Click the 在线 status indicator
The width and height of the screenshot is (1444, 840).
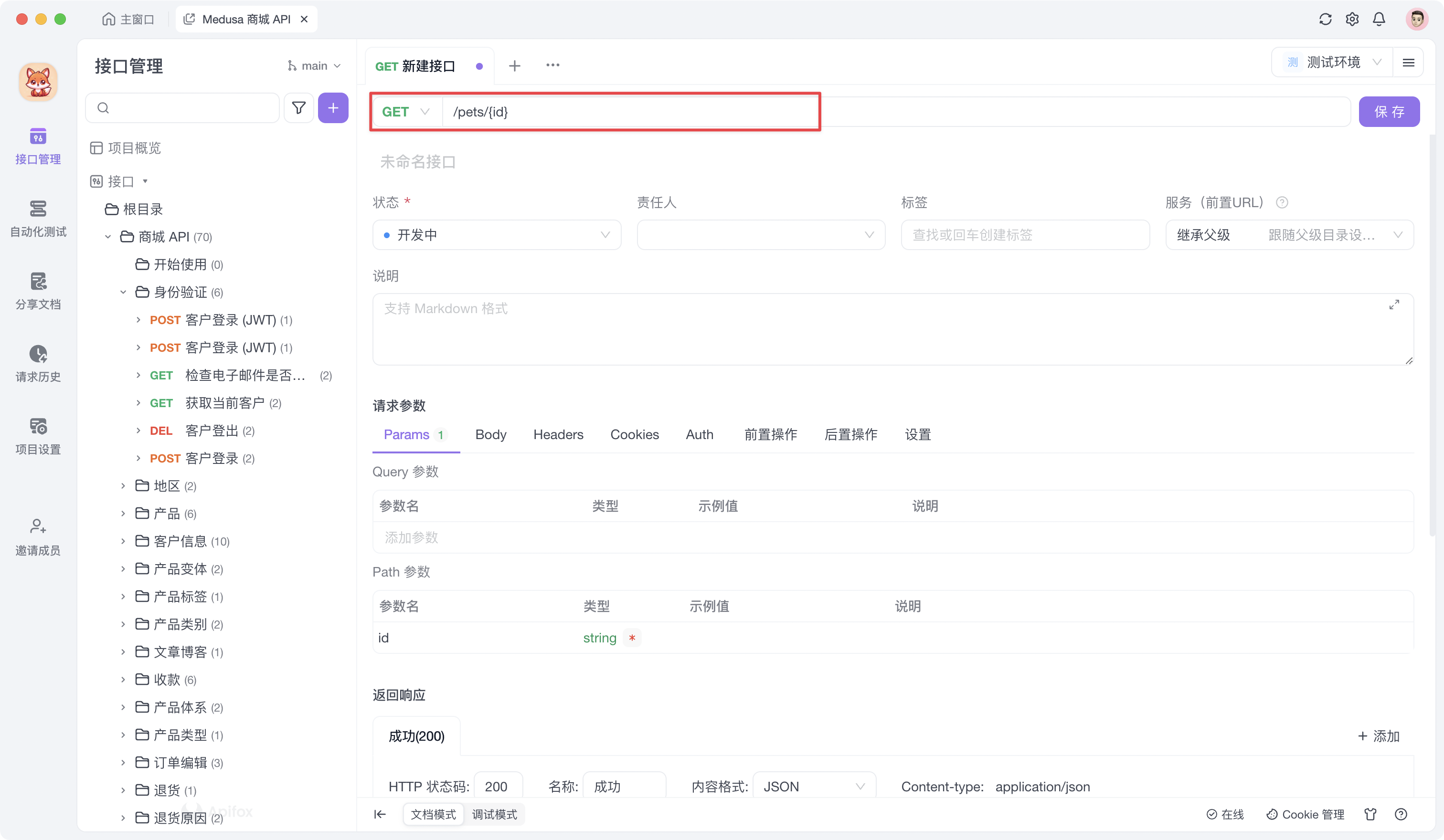1224,814
